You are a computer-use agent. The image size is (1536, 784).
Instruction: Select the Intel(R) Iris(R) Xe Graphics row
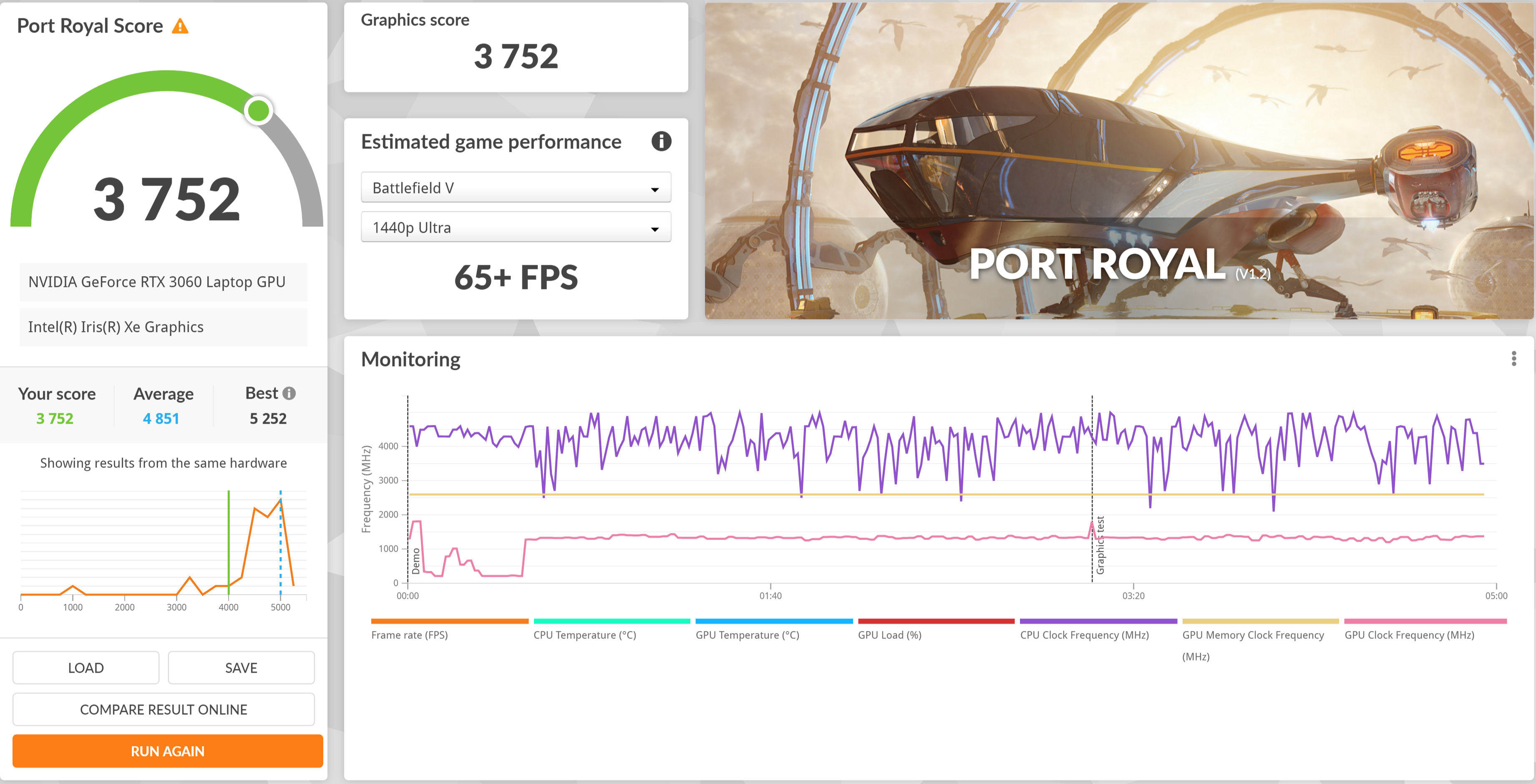(x=164, y=327)
